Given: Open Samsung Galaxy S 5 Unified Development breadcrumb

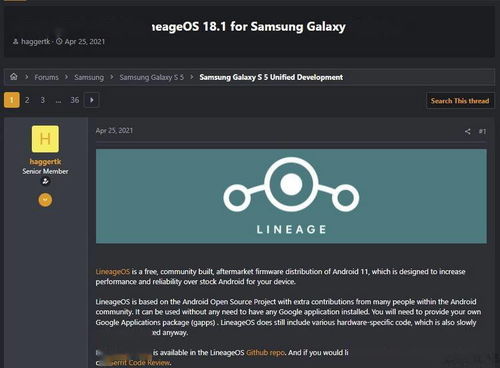Looking at the screenshot, I should (271, 77).
